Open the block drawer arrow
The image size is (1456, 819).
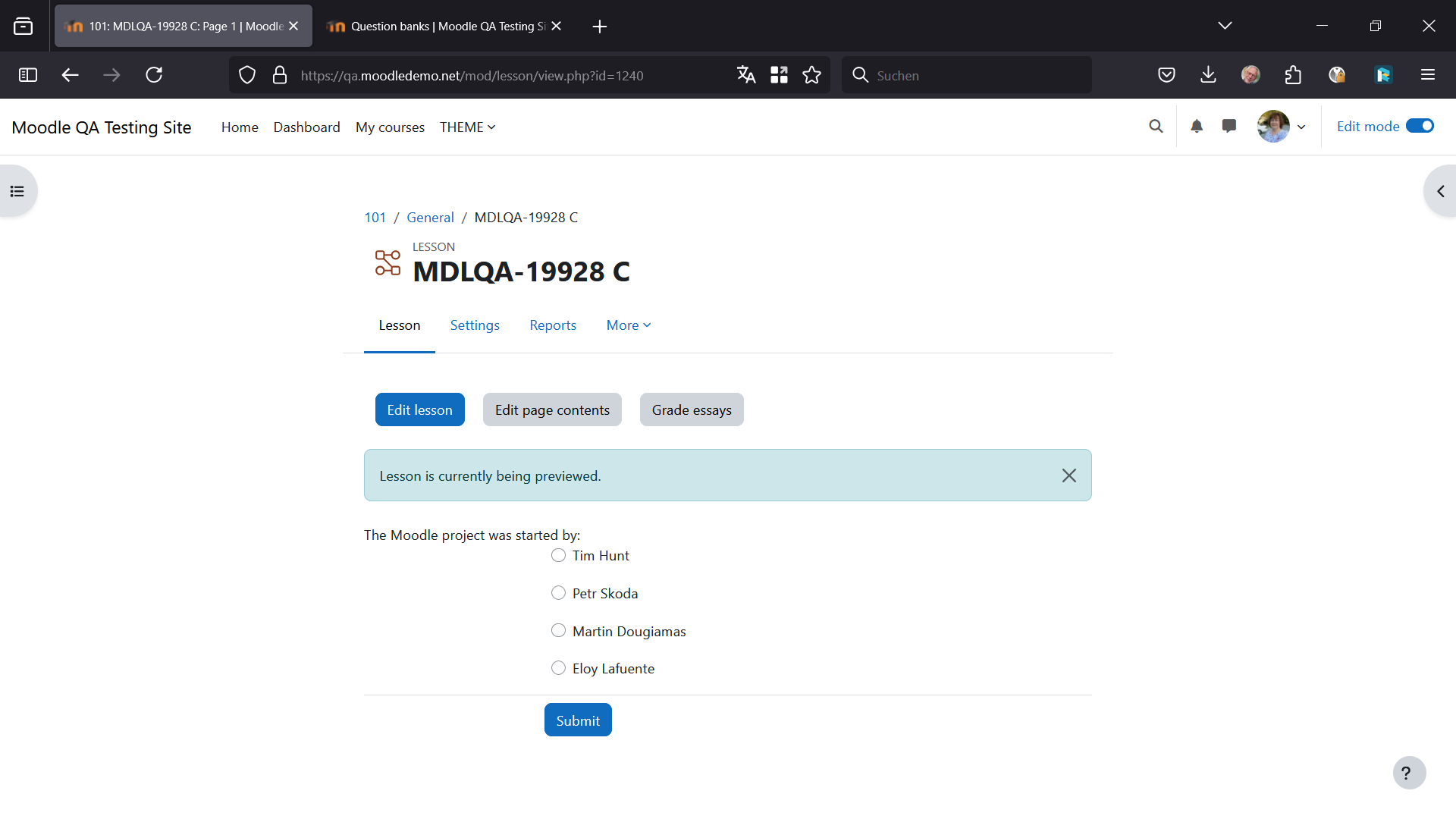coord(1440,191)
